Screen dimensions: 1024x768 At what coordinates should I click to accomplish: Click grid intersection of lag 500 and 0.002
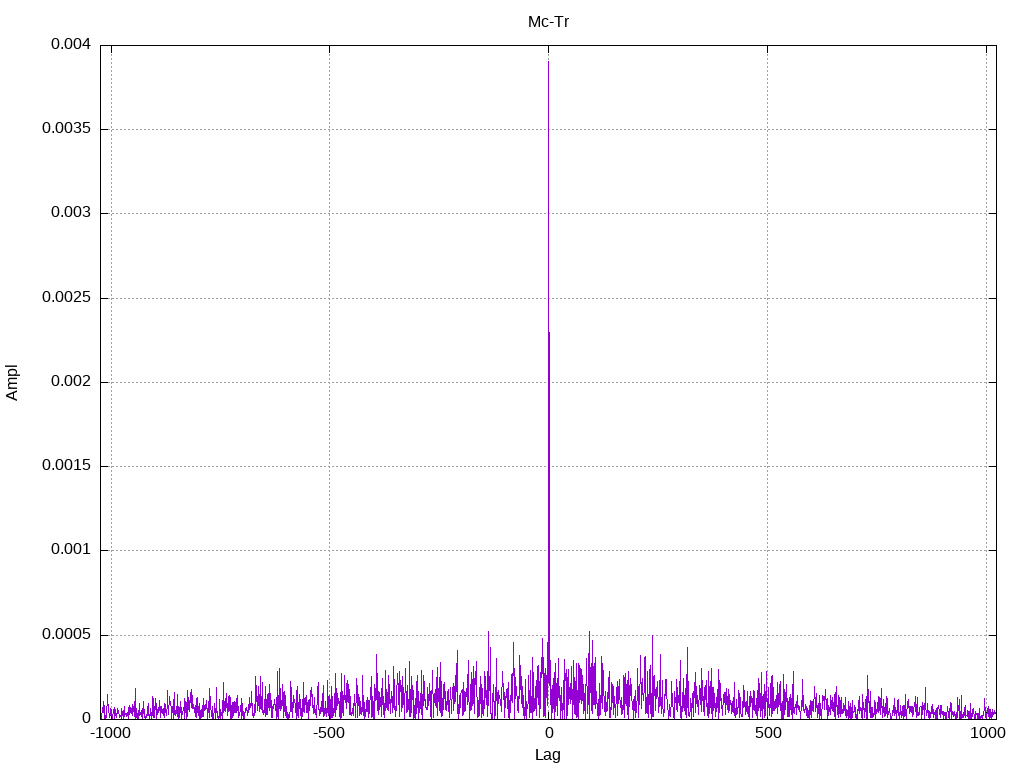click(767, 382)
